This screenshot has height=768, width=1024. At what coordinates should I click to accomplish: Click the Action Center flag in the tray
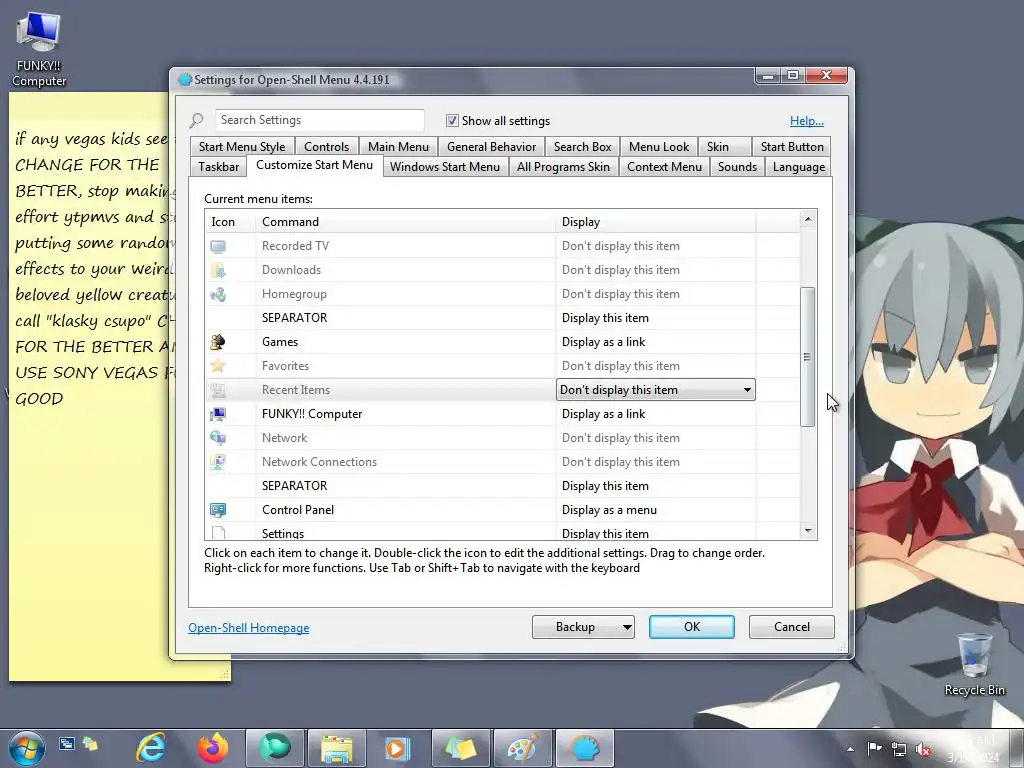pyautogui.click(x=874, y=749)
